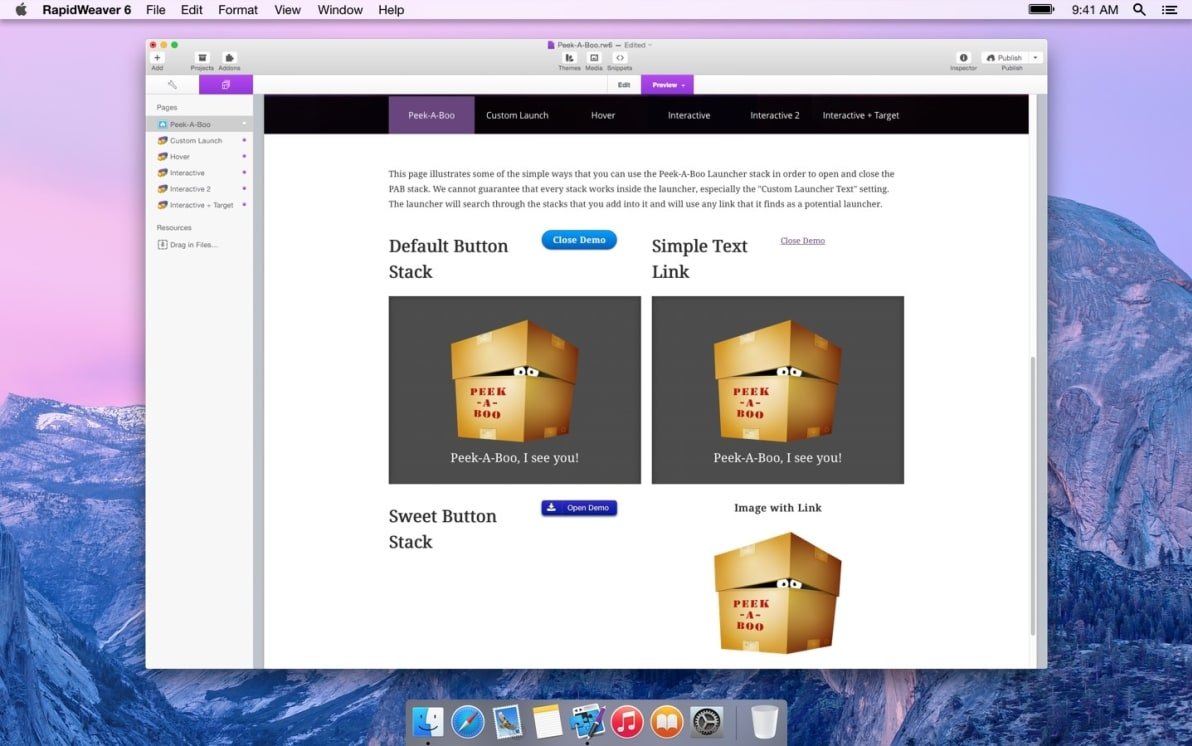Open dropdown next to Peek-A-Boo.rw6 title
The height and width of the screenshot is (746, 1192).
(650, 45)
